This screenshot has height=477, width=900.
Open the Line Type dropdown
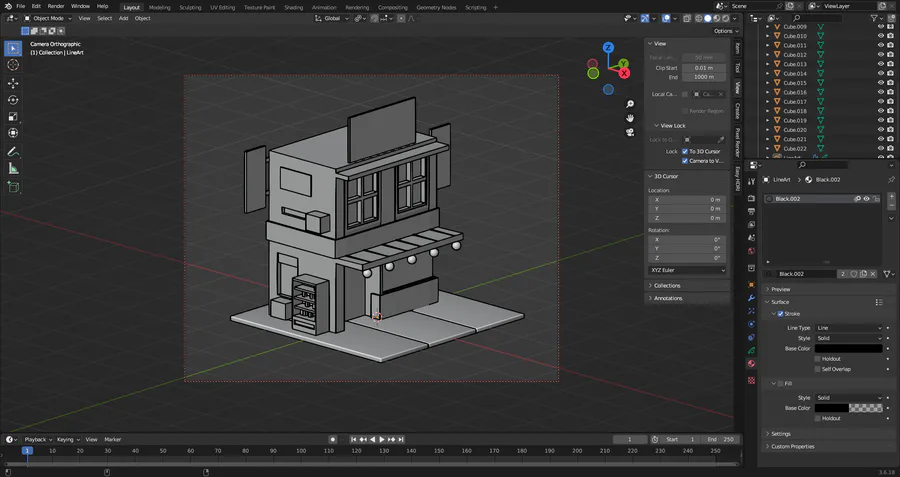848,328
